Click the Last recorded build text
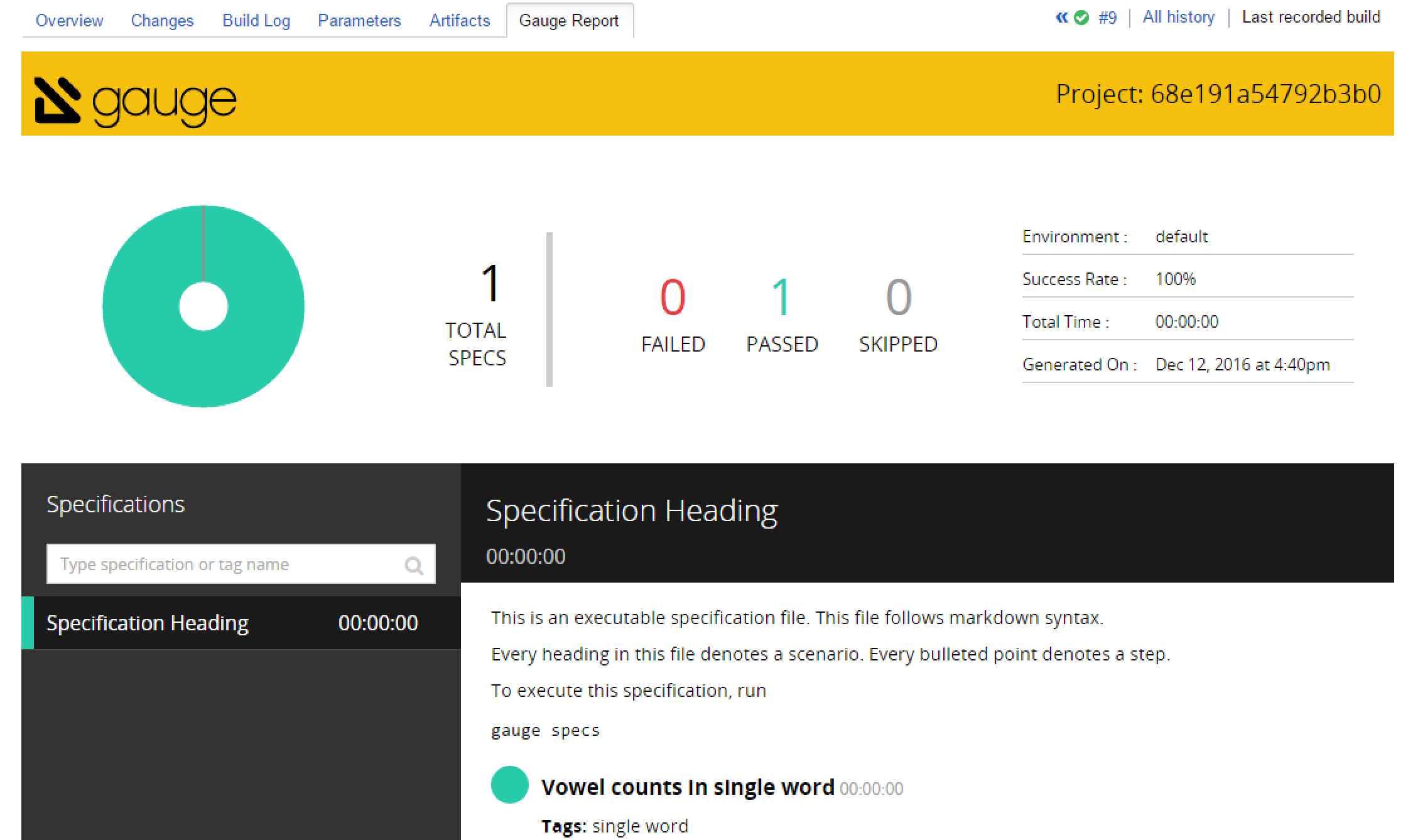 tap(1311, 17)
